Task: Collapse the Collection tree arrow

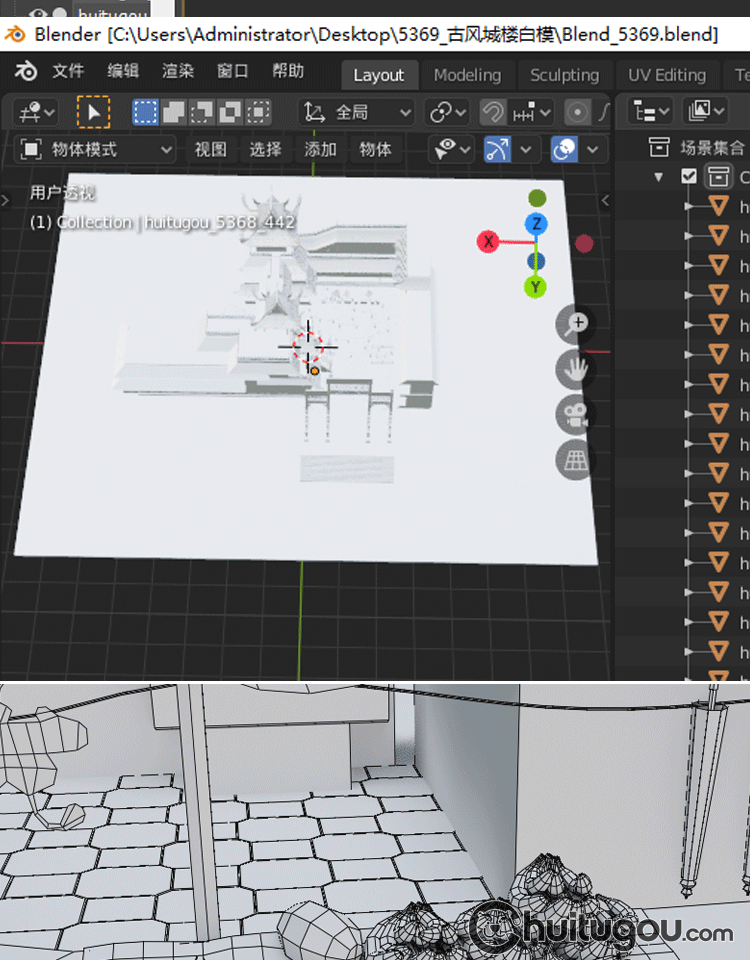Action: [659, 177]
